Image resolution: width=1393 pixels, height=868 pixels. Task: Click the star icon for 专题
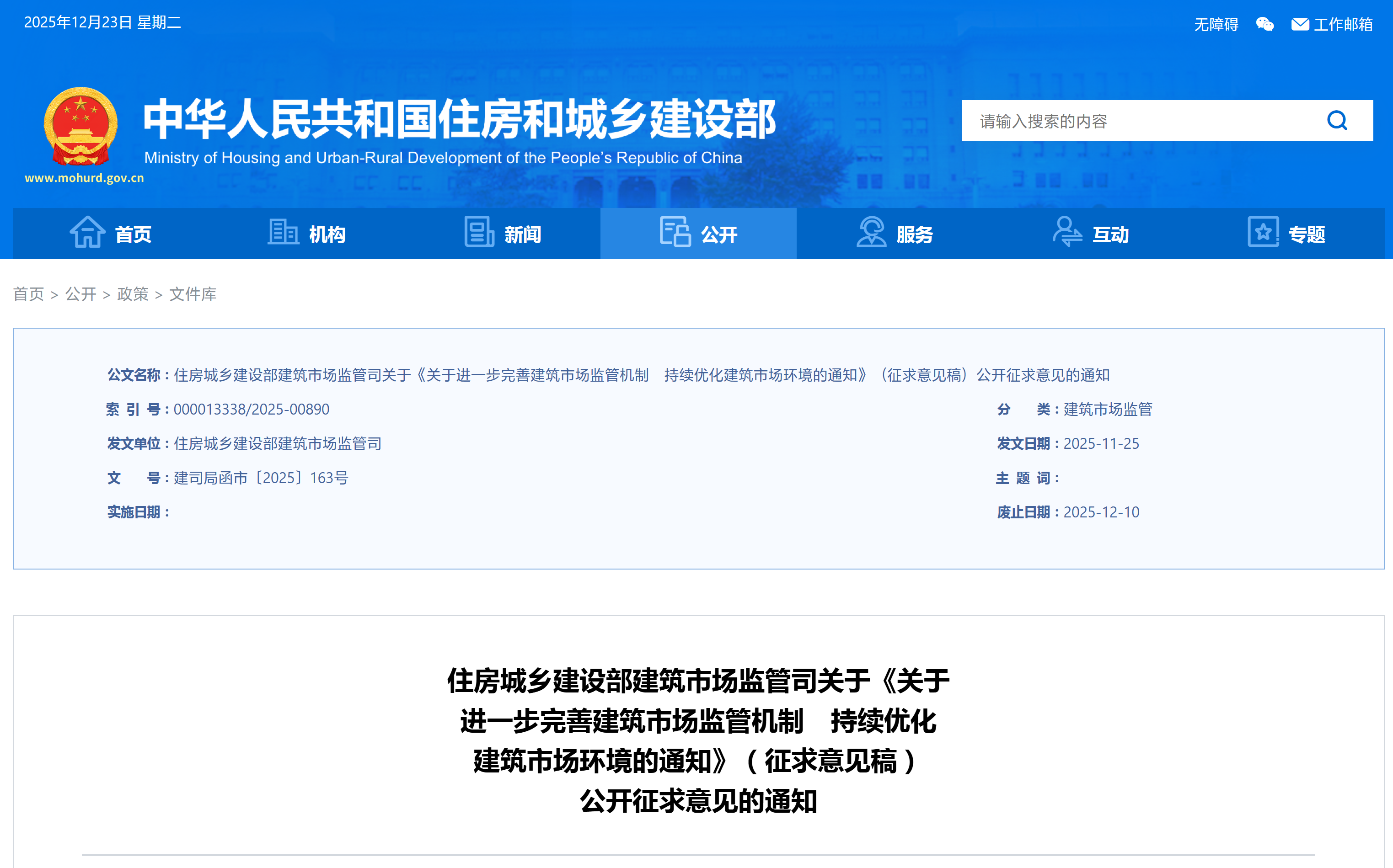pos(1263,233)
